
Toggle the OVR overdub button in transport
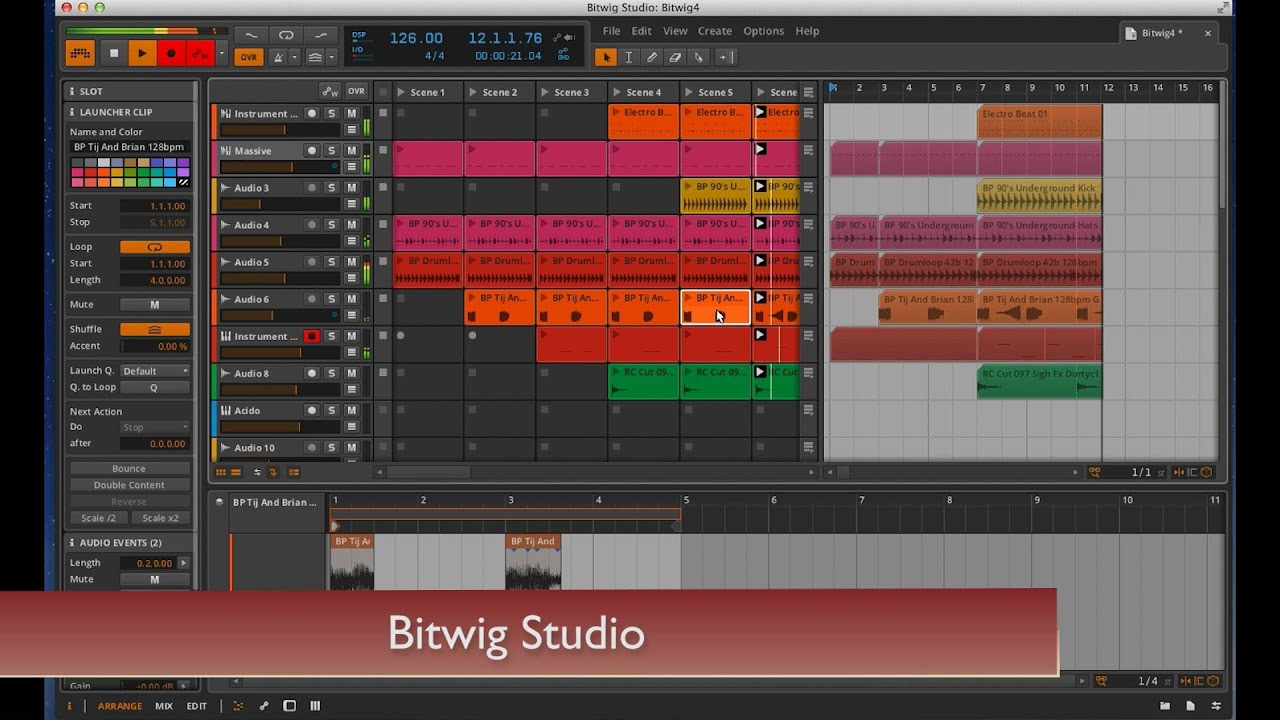coord(248,57)
